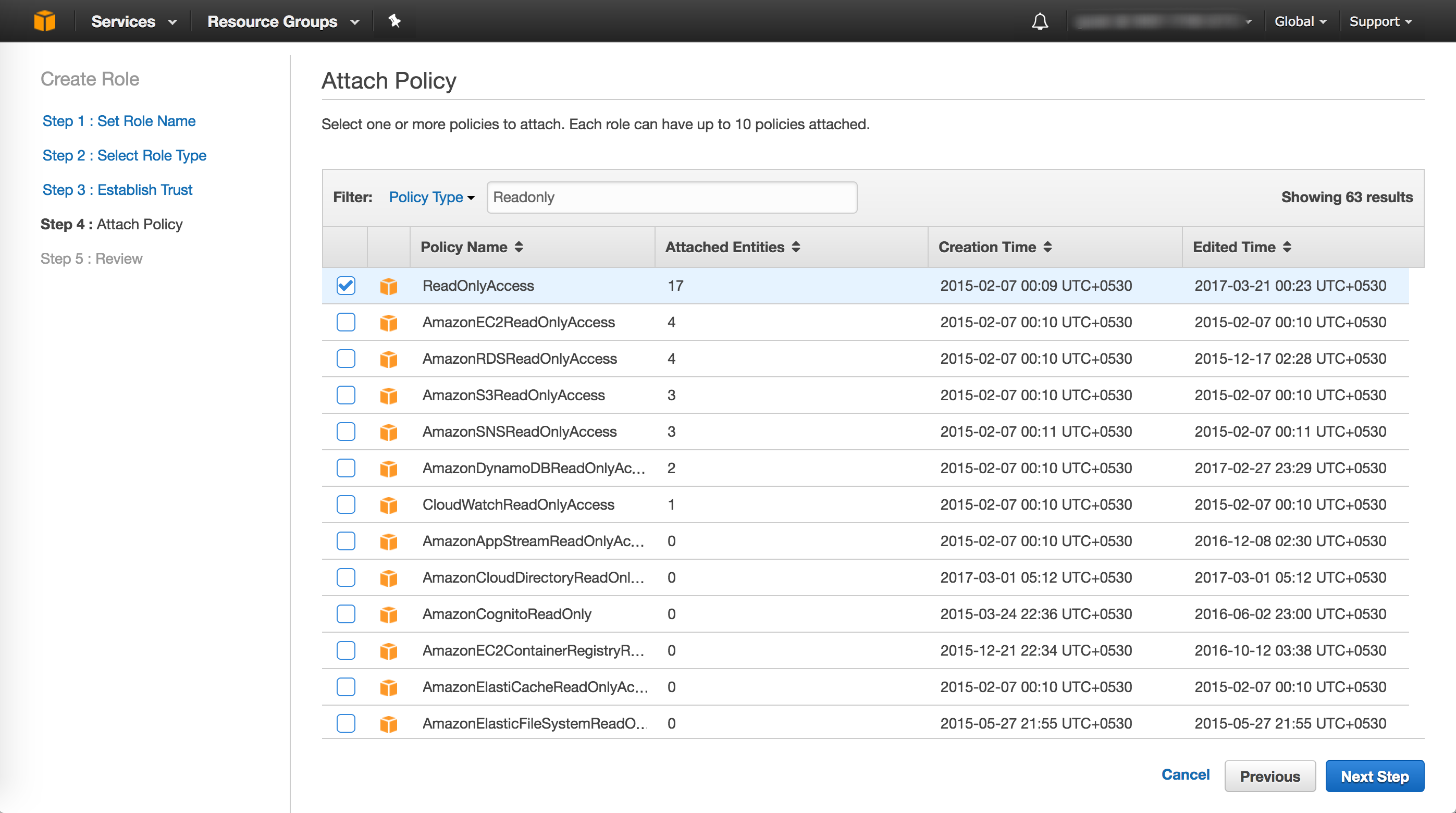Image resolution: width=1456 pixels, height=813 pixels.
Task: Check the AmazonSNSReadOnlyAccess checkbox
Action: [346, 432]
